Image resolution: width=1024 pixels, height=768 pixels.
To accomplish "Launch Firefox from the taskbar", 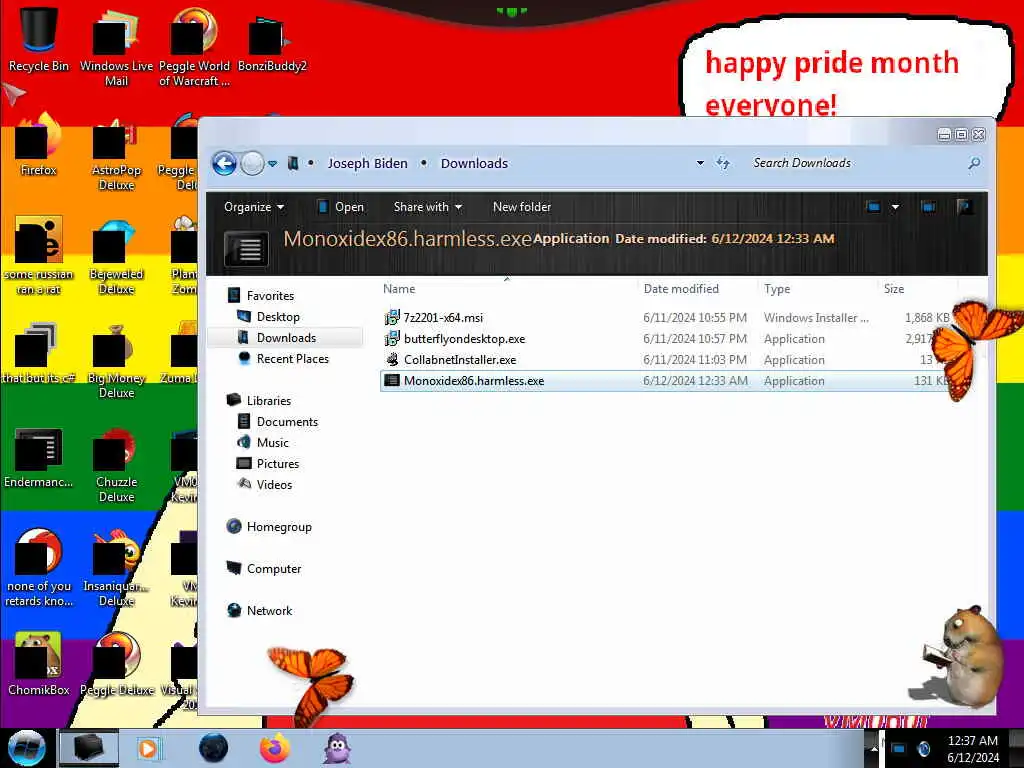I will click(275, 748).
